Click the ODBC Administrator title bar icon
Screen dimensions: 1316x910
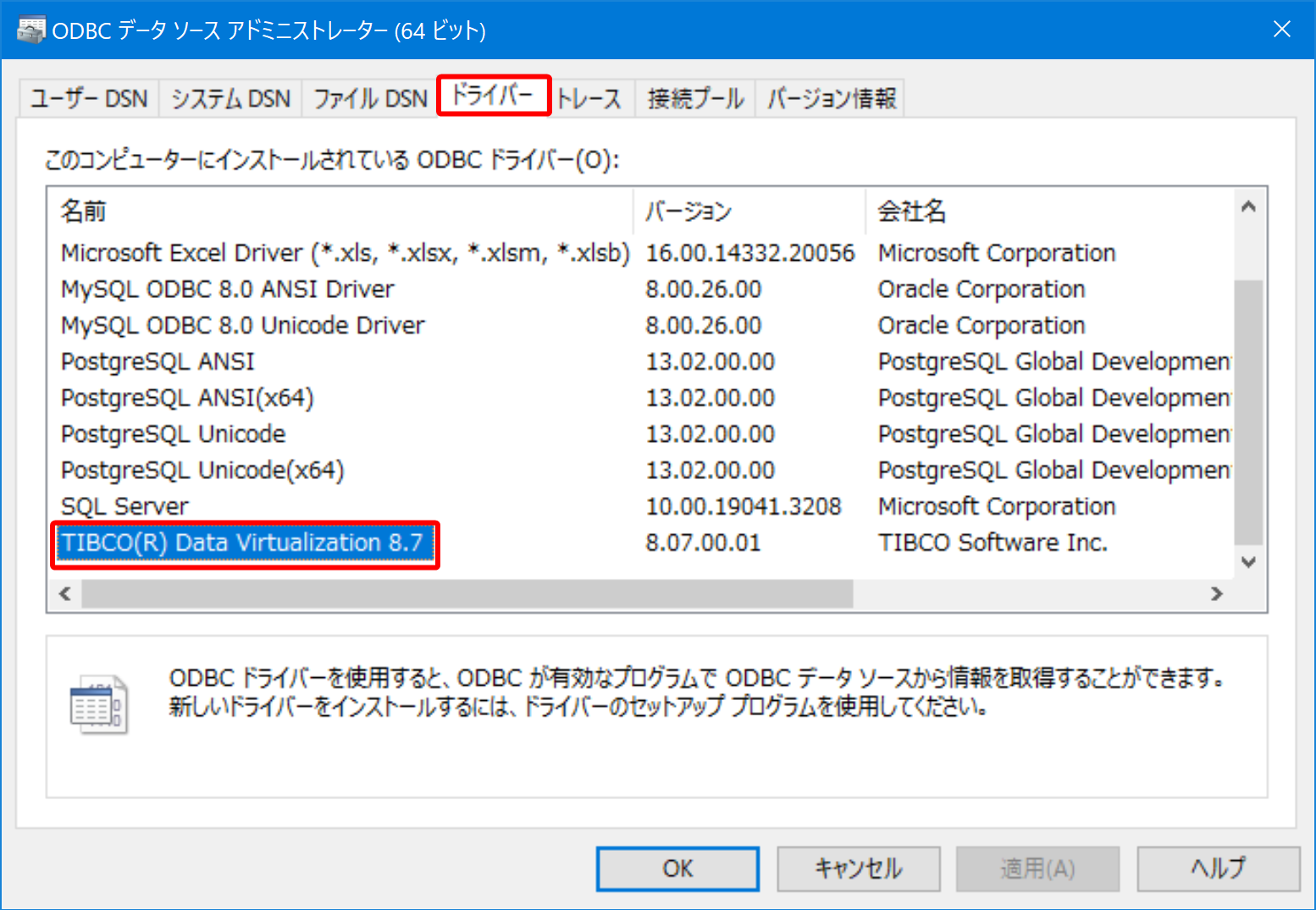(x=31, y=30)
